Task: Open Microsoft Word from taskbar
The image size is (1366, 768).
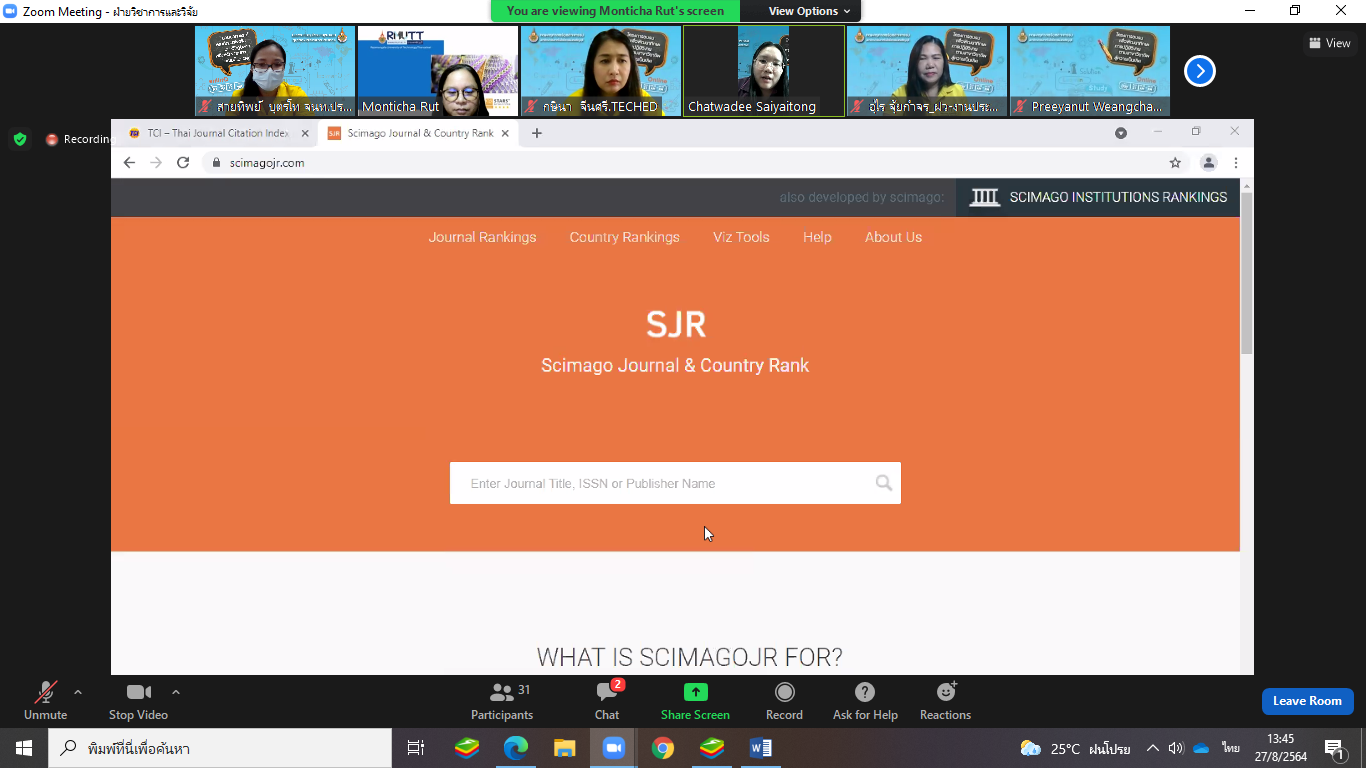Action: point(761,748)
